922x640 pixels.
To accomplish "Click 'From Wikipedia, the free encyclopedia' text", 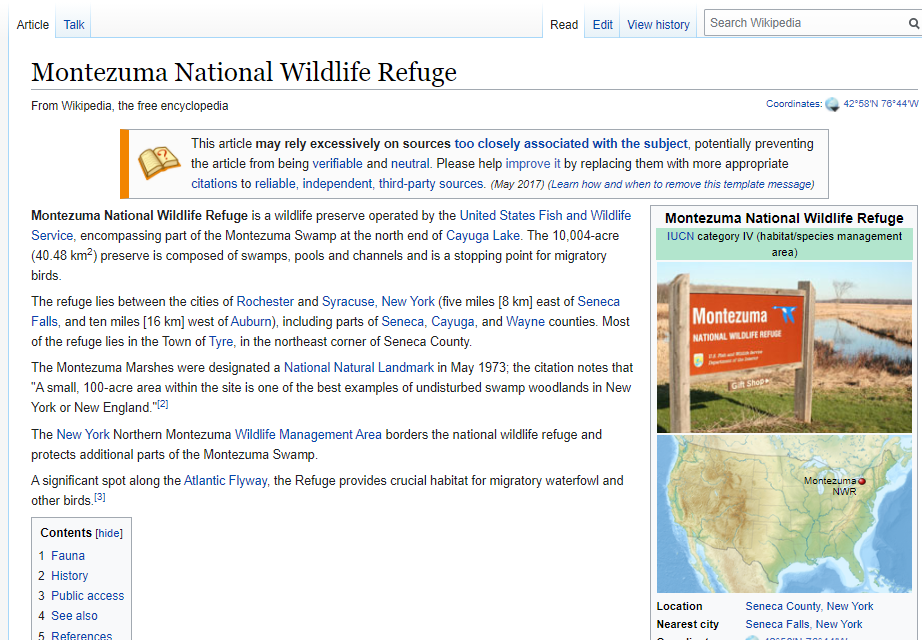I will point(129,106).
